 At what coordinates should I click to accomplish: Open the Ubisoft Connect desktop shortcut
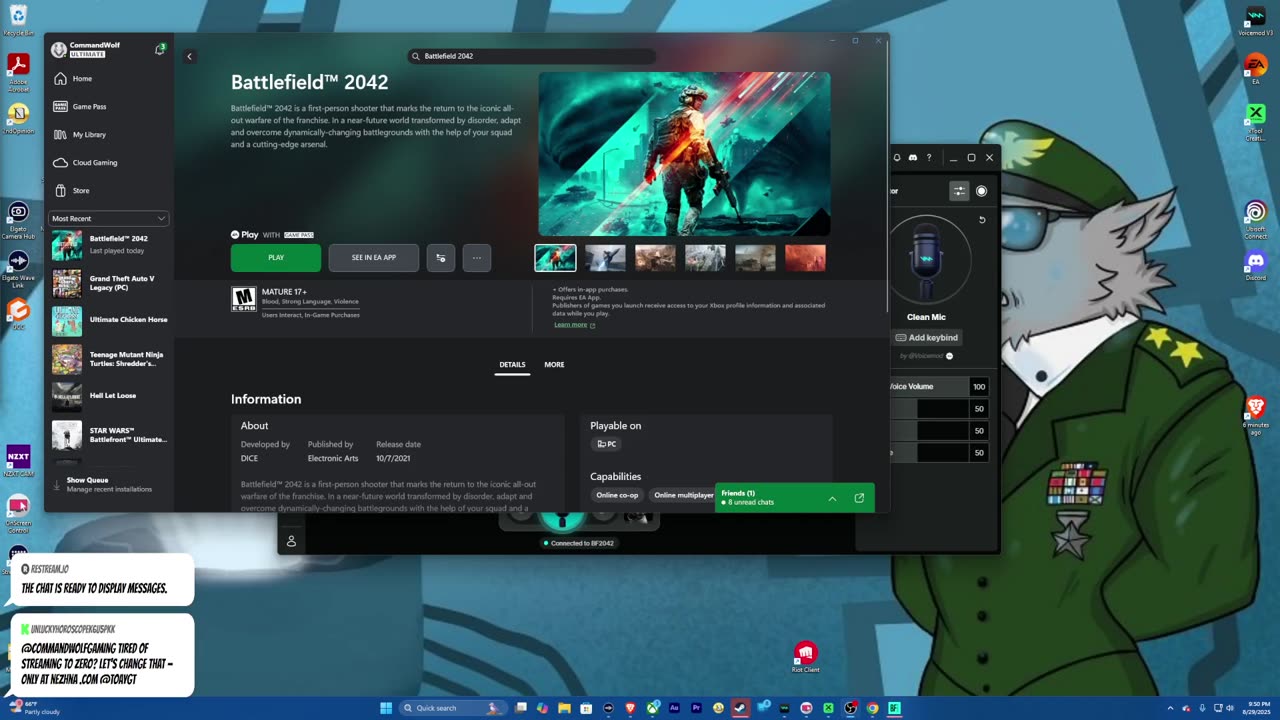[x=1255, y=219]
